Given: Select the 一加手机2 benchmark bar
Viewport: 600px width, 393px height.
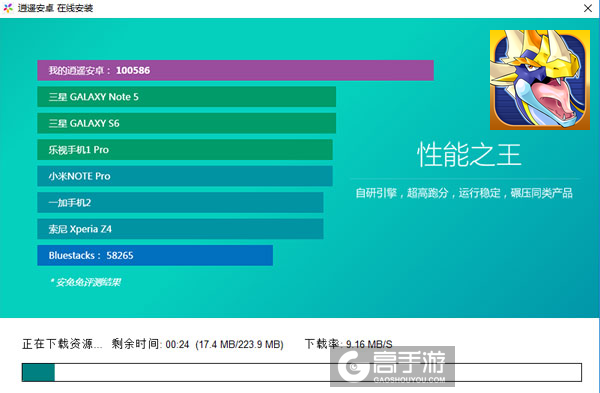Looking at the screenshot, I should tap(180, 202).
